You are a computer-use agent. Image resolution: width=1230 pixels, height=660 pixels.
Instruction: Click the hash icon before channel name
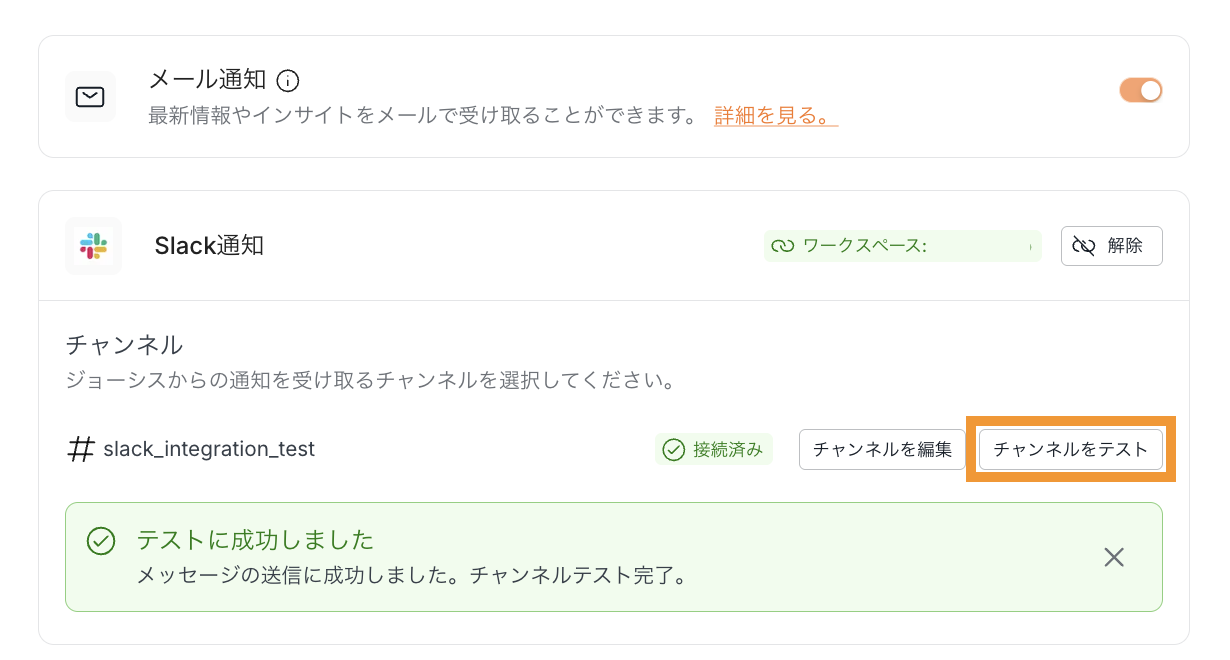click(x=81, y=450)
